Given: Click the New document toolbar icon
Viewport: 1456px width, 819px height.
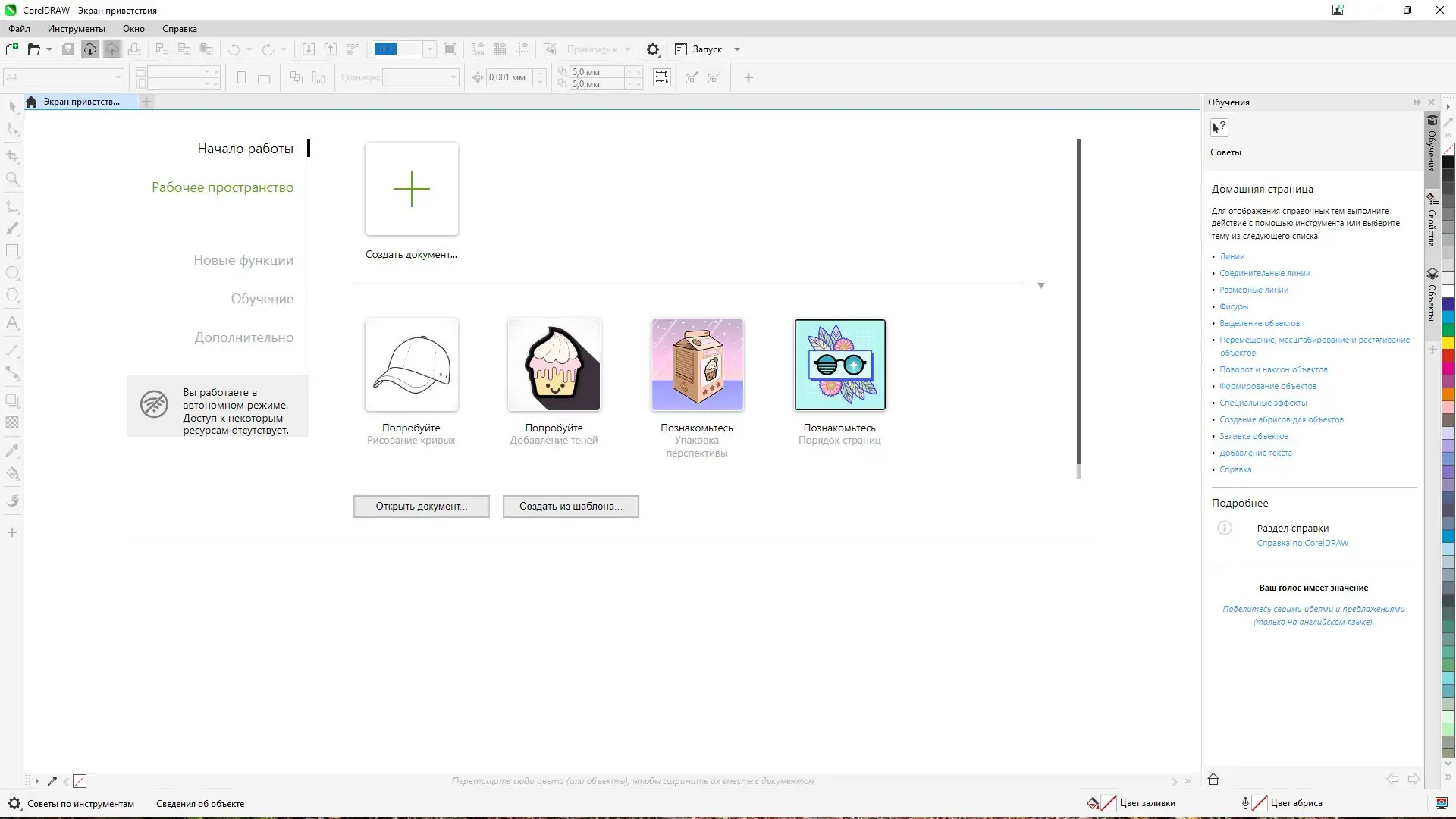Looking at the screenshot, I should pos(12,49).
